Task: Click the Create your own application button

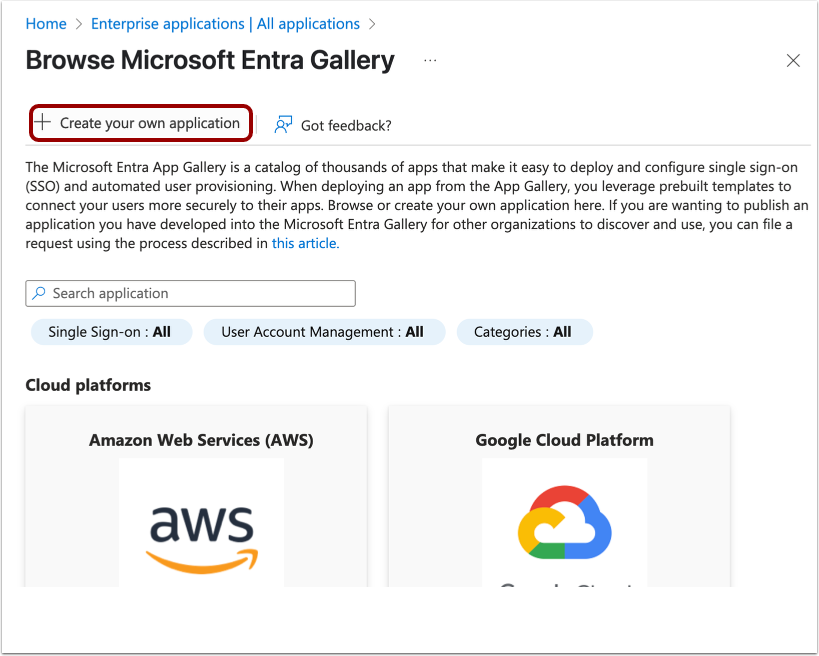Action: click(x=140, y=122)
